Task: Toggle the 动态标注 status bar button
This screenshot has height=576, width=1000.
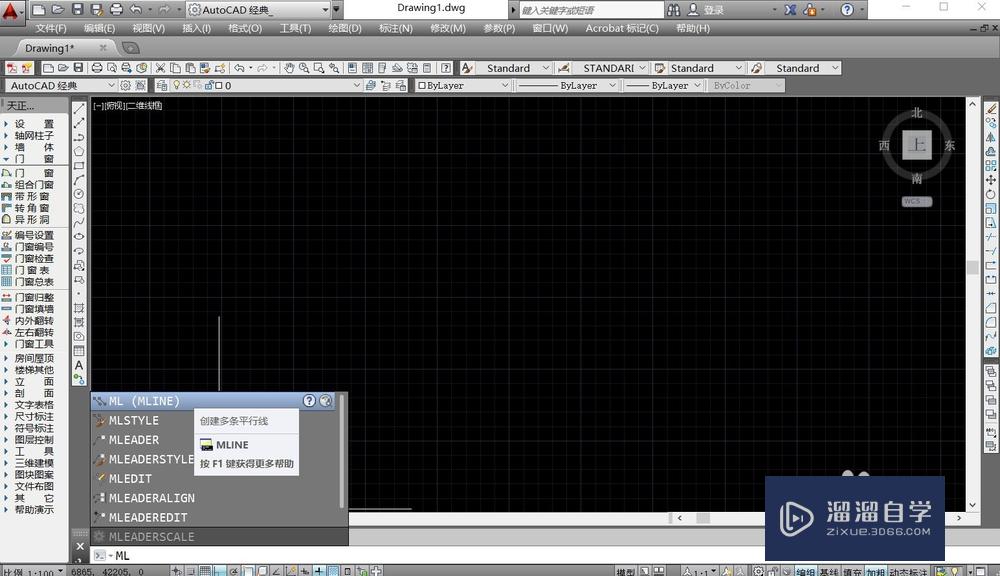Action: pyautogui.click(x=908, y=572)
